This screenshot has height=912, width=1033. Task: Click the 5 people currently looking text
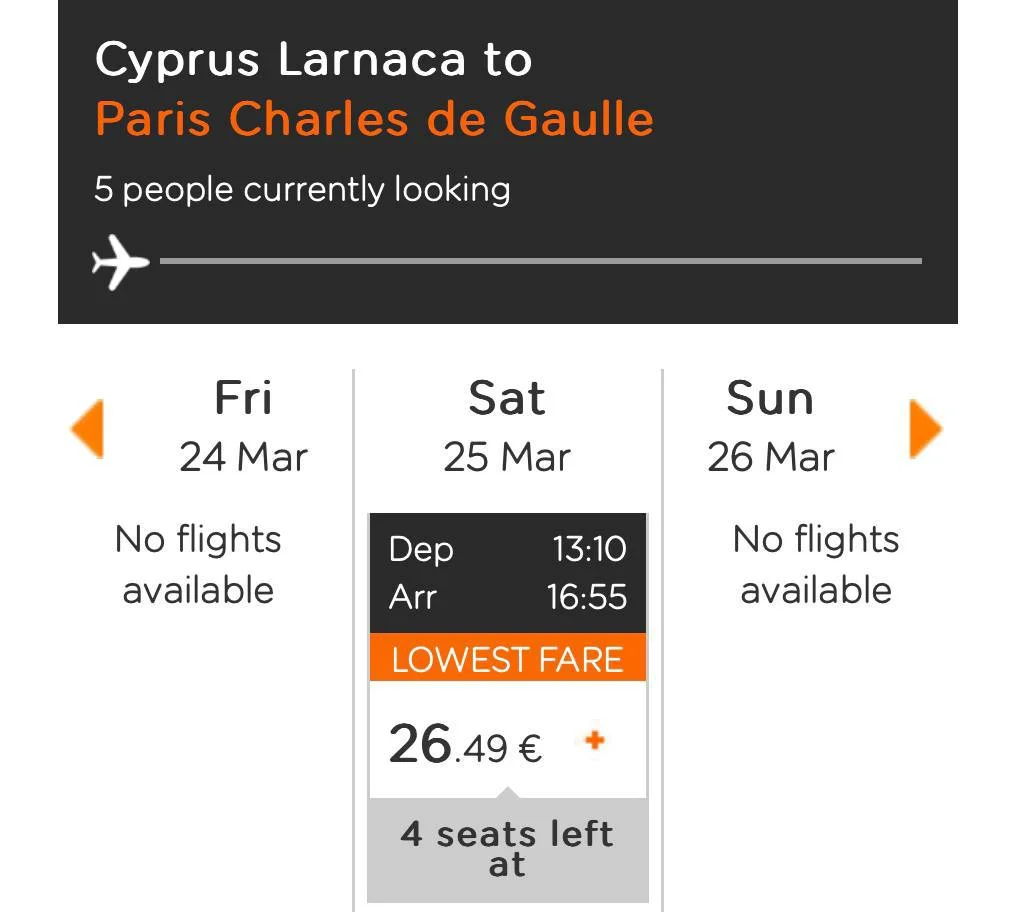click(302, 189)
